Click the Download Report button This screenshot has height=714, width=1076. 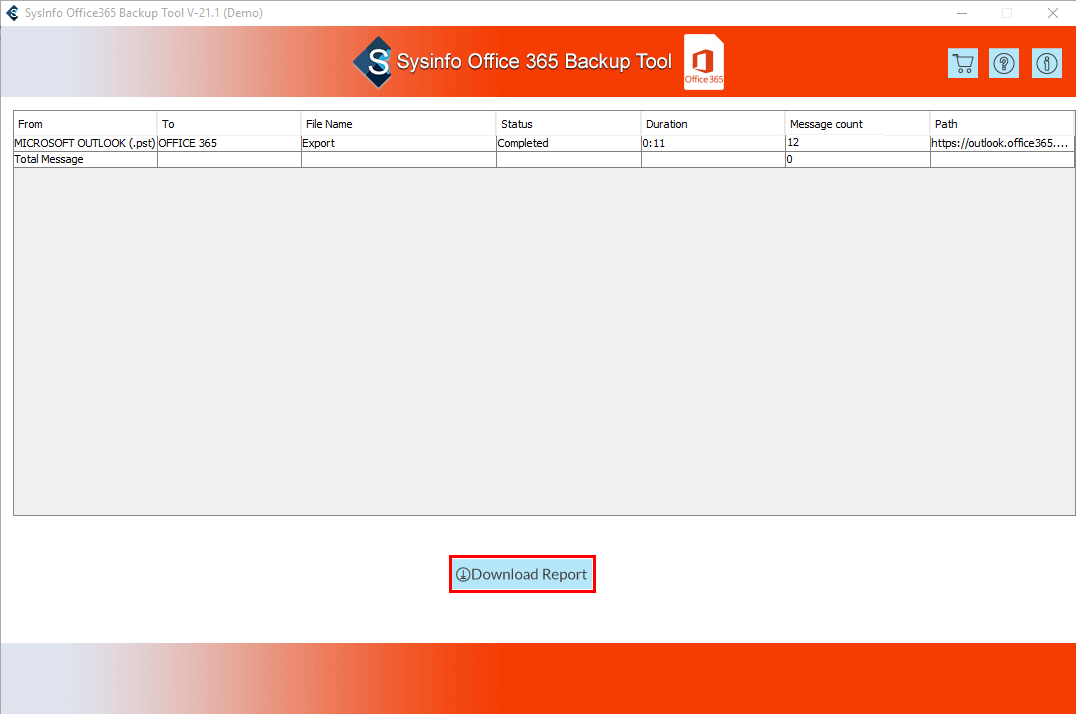pyautogui.click(x=522, y=574)
